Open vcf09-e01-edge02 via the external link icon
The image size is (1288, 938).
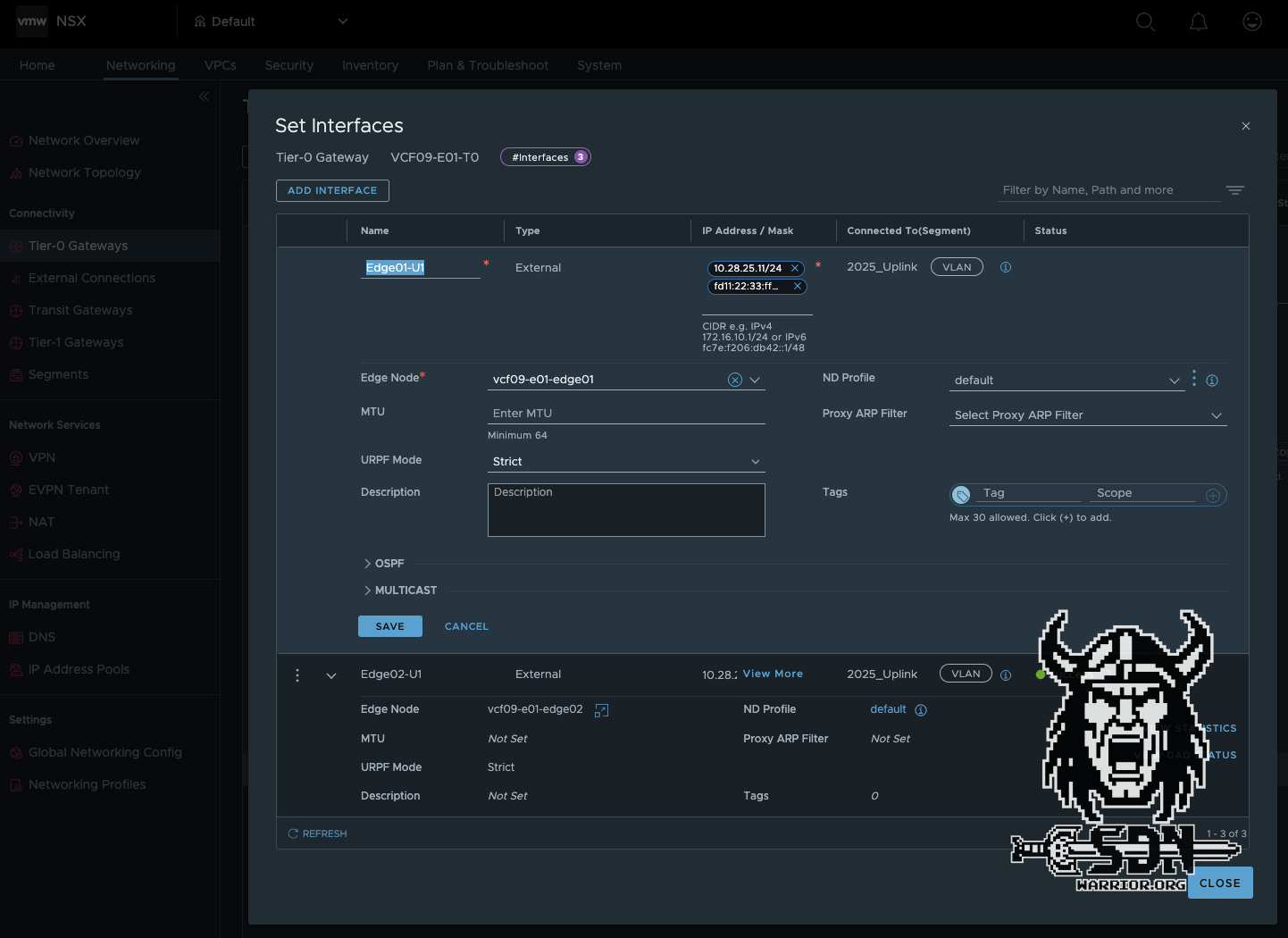(x=601, y=710)
